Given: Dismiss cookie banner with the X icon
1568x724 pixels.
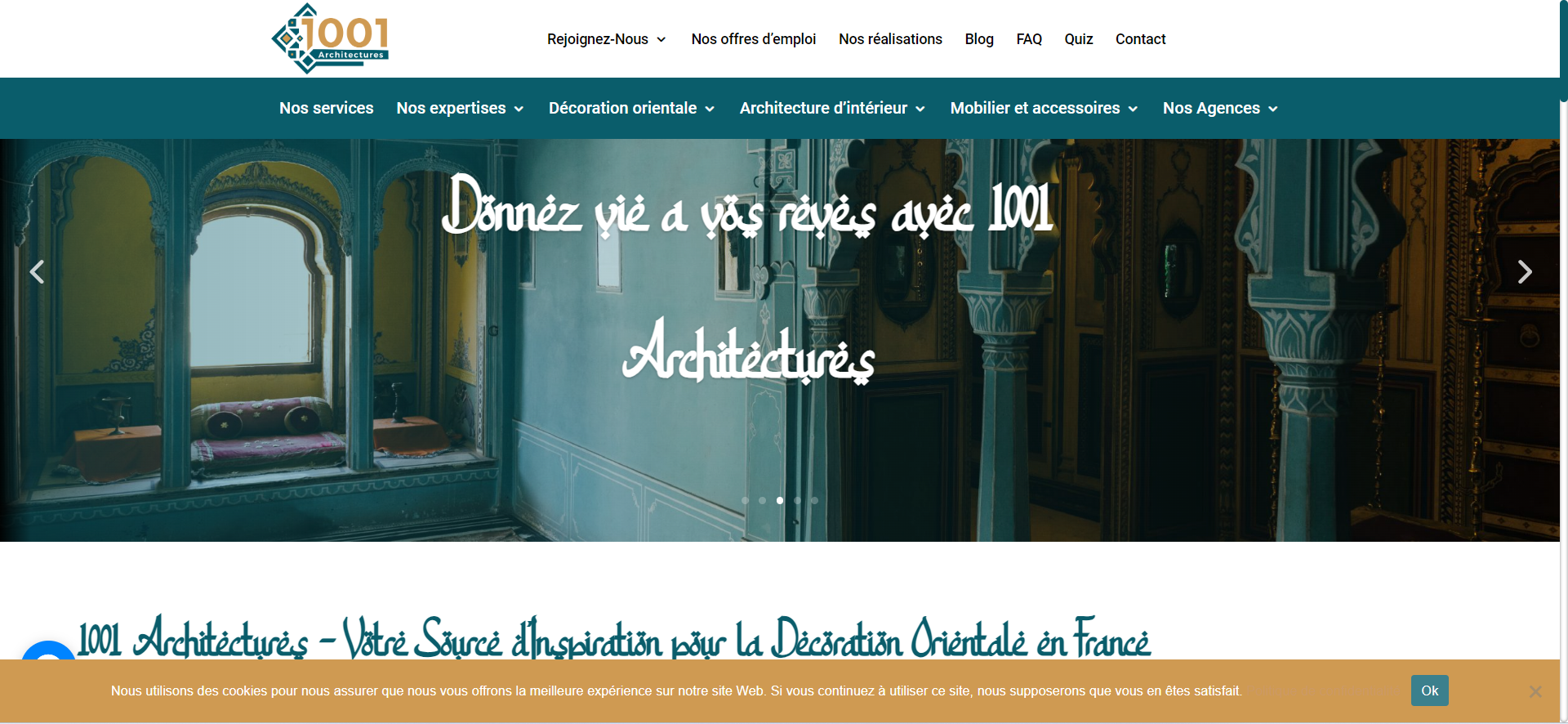Looking at the screenshot, I should coord(1535,691).
